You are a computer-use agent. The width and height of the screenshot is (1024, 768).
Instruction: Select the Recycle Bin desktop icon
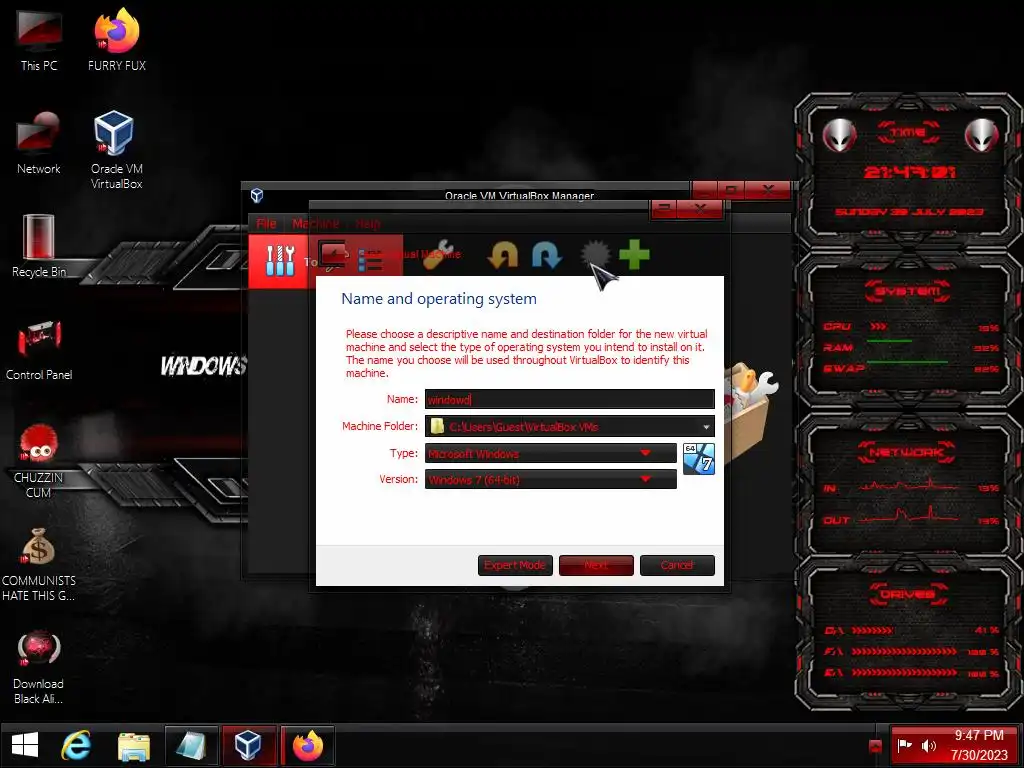(39, 246)
